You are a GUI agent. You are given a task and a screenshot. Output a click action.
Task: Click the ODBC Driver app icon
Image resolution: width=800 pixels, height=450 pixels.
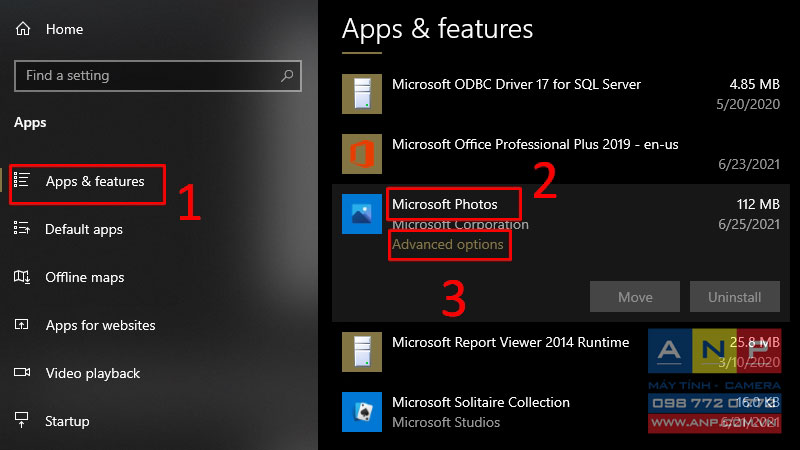pos(362,94)
